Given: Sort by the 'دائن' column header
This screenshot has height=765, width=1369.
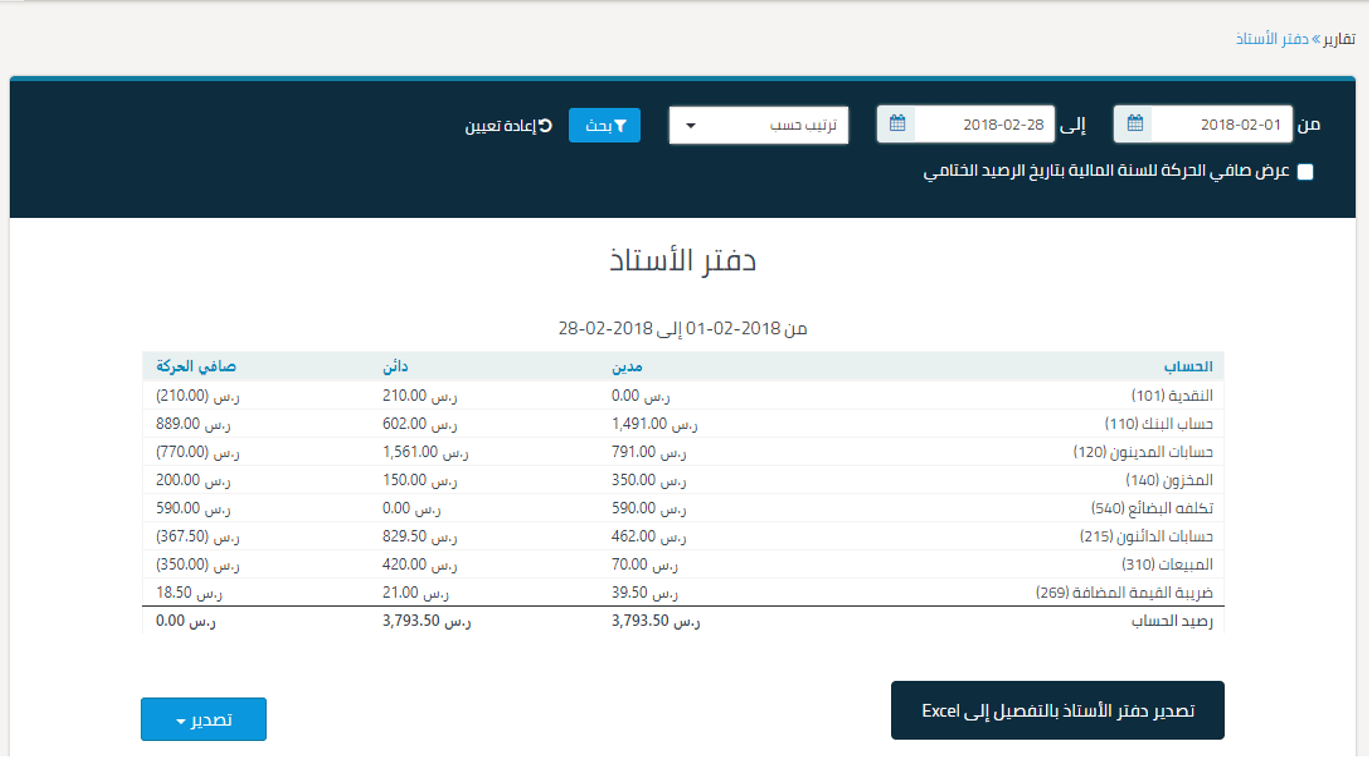Looking at the screenshot, I should click(x=394, y=367).
